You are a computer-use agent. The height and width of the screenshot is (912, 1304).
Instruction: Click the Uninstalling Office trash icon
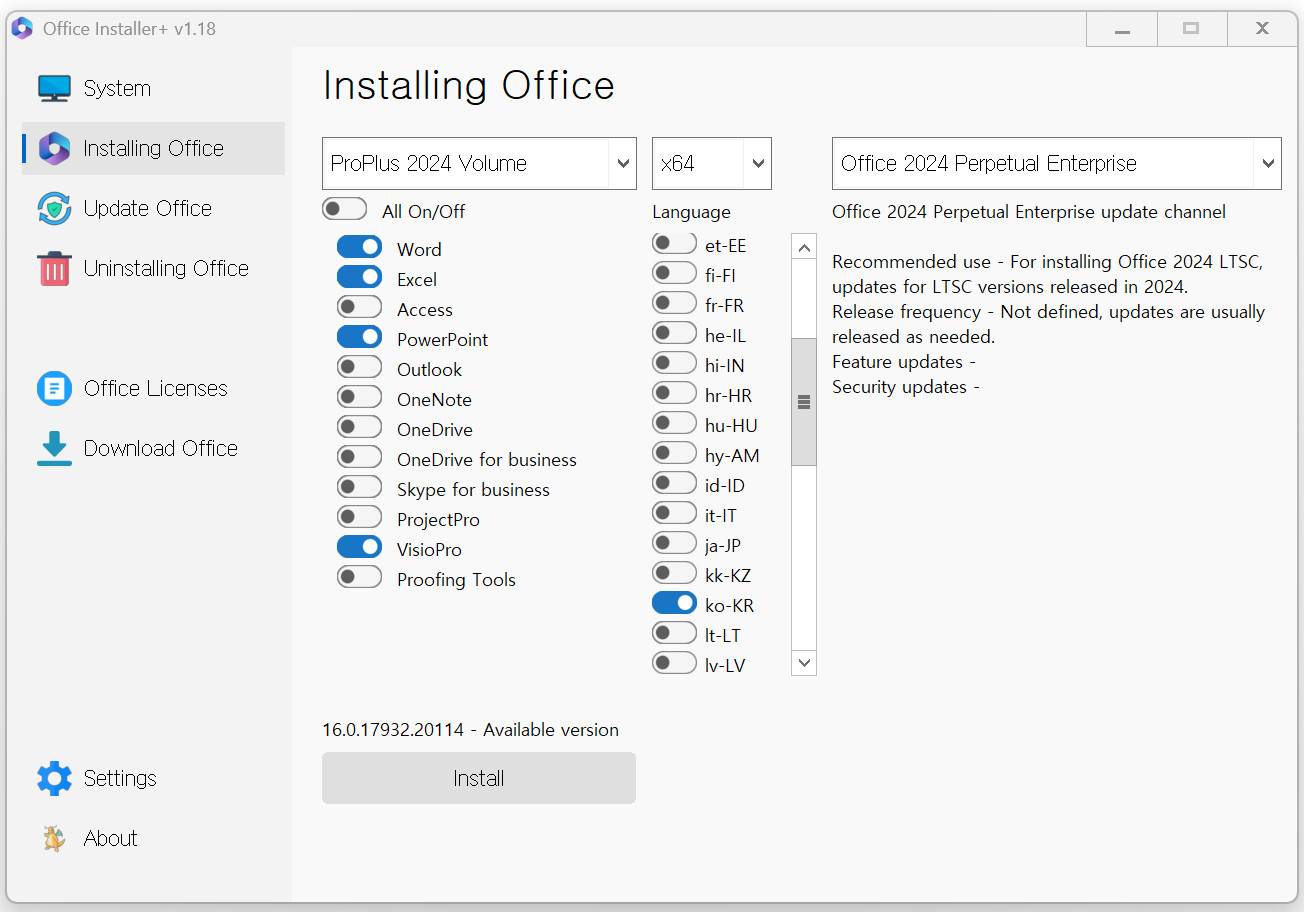(x=54, y=268)
